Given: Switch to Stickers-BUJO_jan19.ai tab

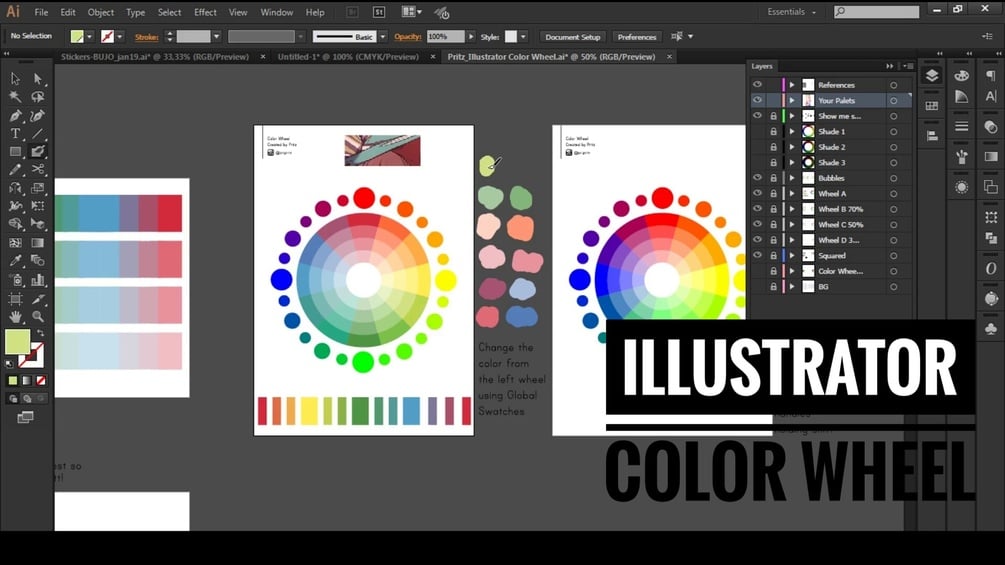Looking at the screenshot, I should tap(154, 57).
